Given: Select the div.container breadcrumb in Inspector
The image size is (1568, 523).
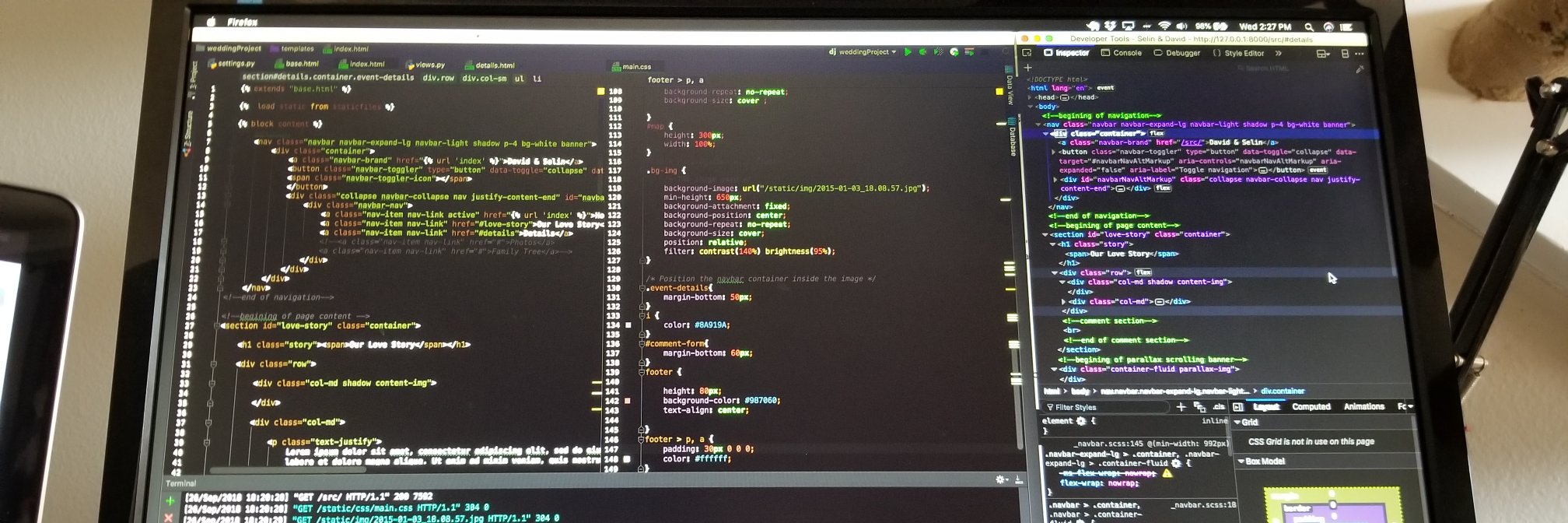Looking at the screenshot, I should tap(1283, 391).
